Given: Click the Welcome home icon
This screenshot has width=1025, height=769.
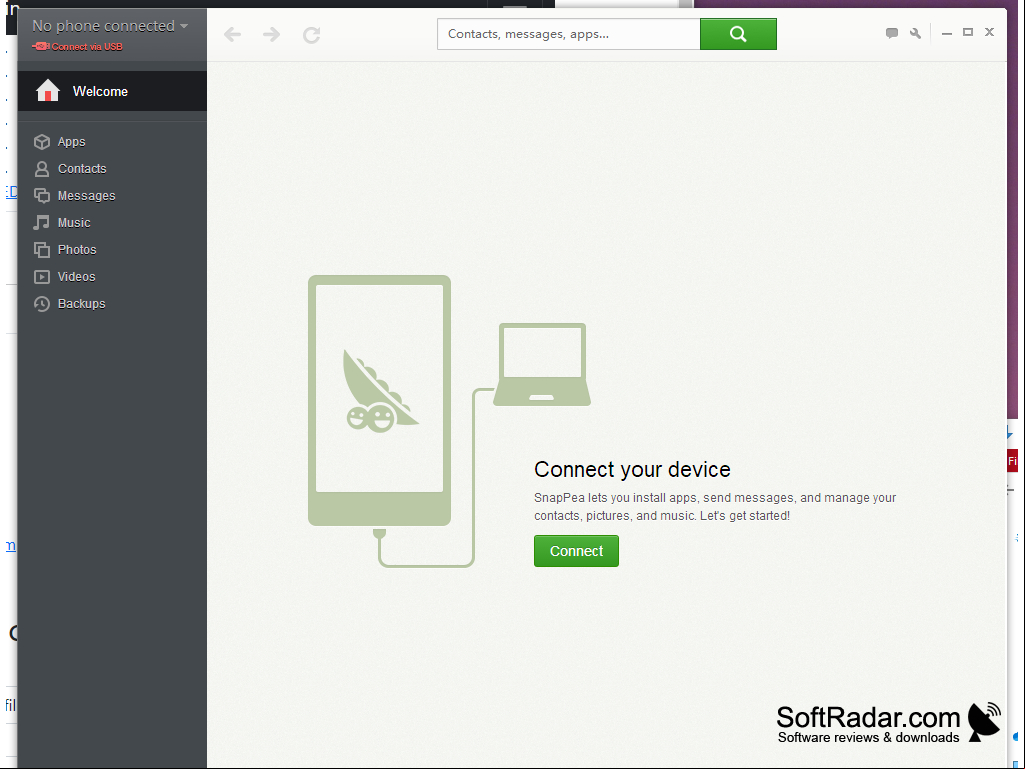Looking at the screenshot, I should (48, 91).
